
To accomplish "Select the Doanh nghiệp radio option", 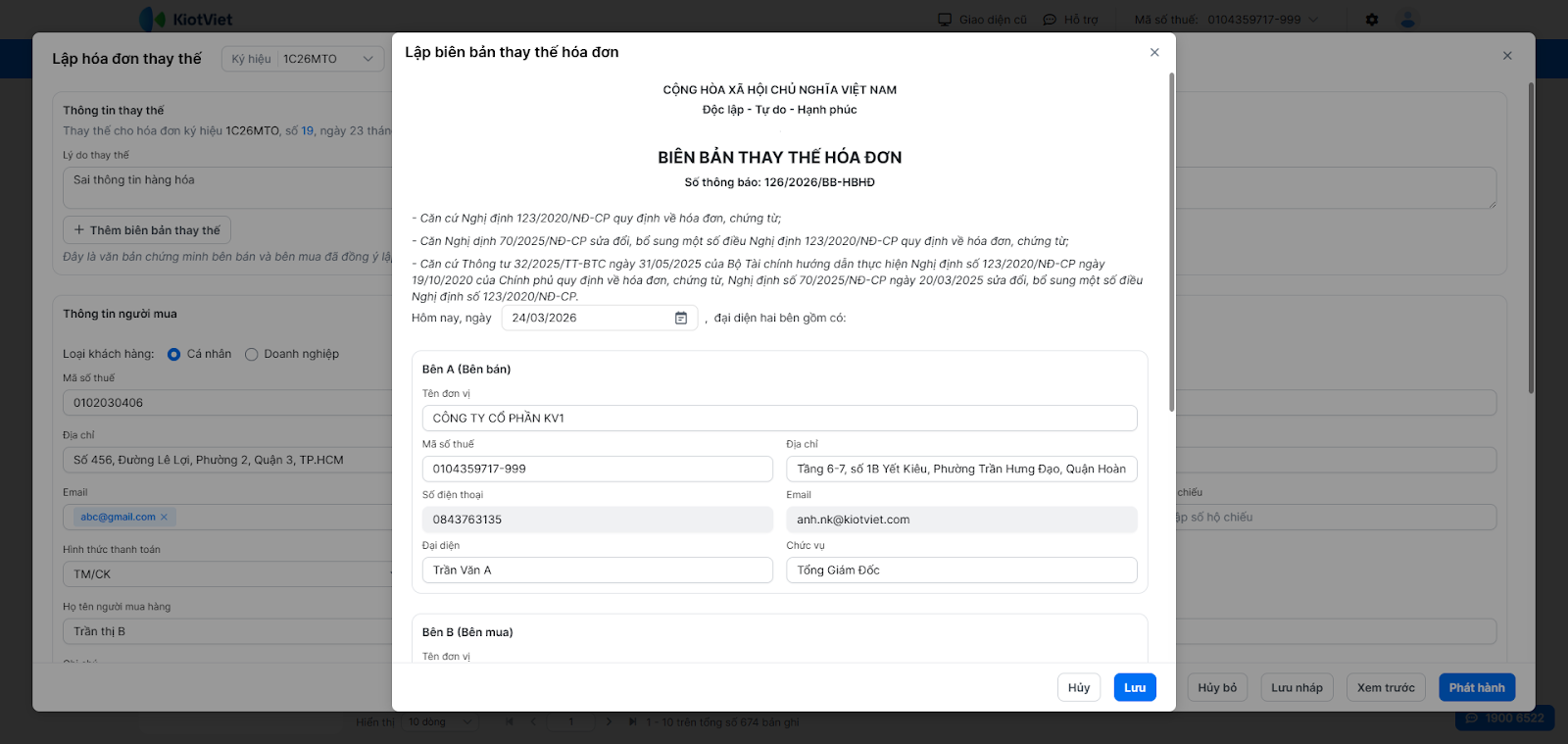I will point(252,355).
